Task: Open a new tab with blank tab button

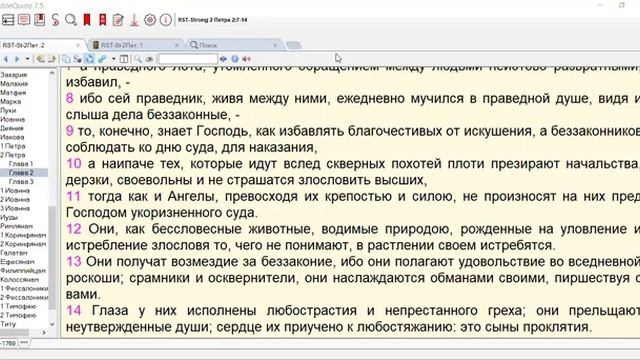Action: pos(293,45)
